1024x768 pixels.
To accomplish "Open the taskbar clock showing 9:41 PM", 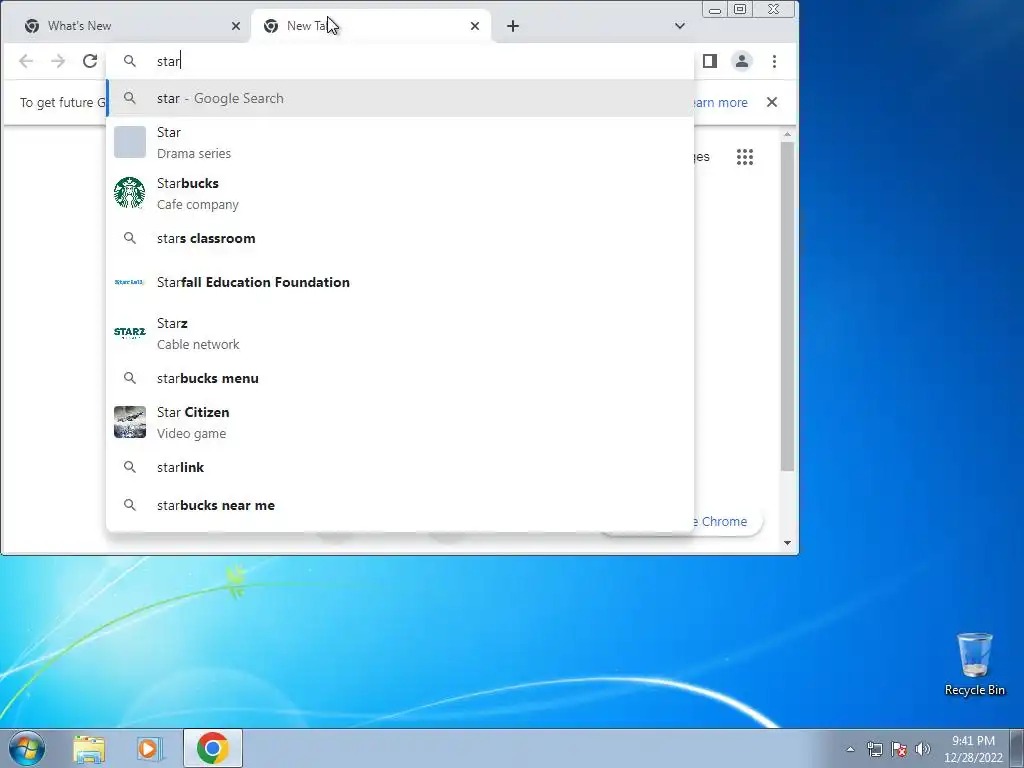I will 973,749.
